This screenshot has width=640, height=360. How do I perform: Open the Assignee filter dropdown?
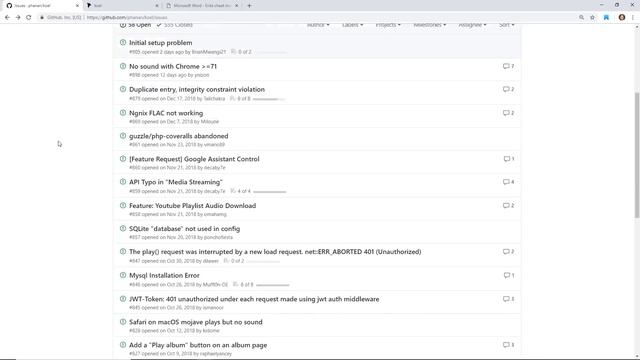click(x=472, y=25)
